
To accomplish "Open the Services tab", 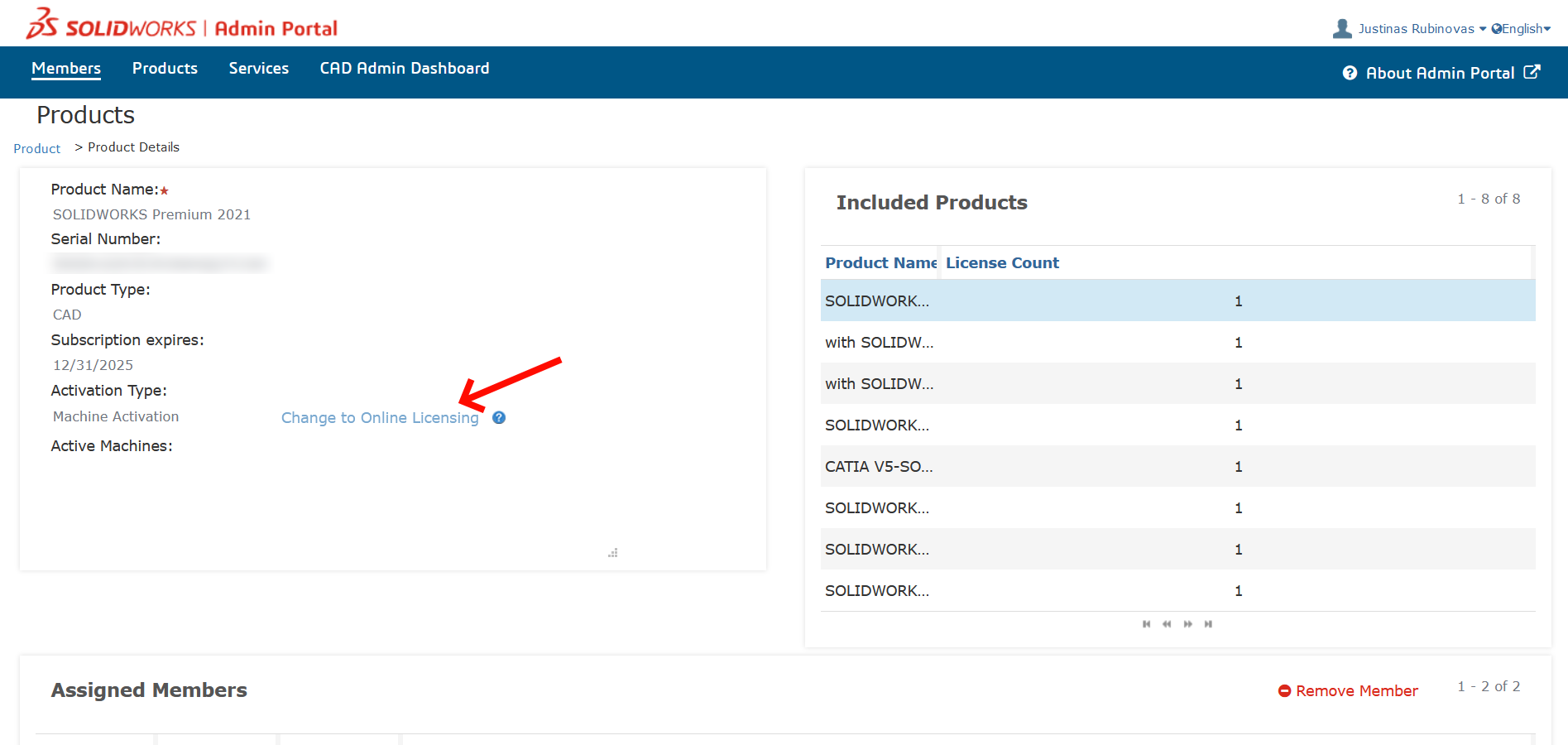I will [259, 69].
